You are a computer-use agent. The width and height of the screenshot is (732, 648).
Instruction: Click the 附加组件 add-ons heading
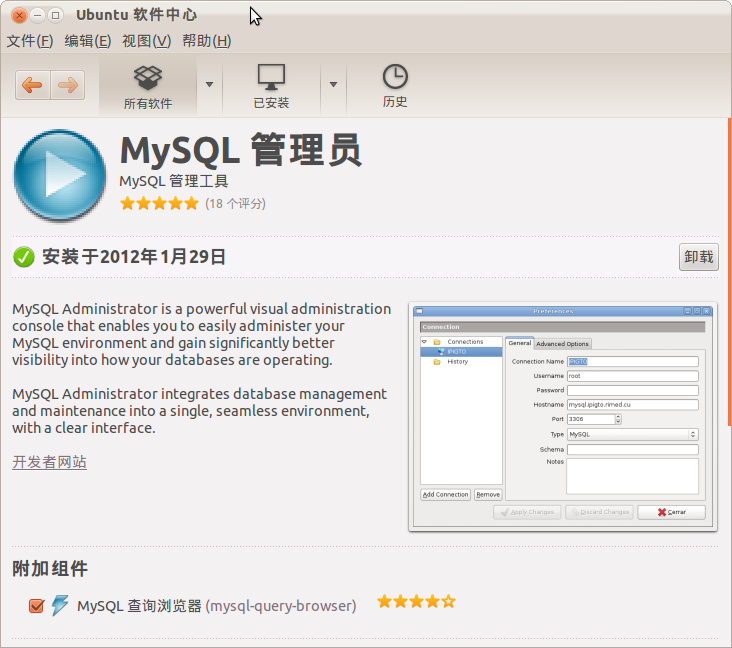[x=50, y=569]
